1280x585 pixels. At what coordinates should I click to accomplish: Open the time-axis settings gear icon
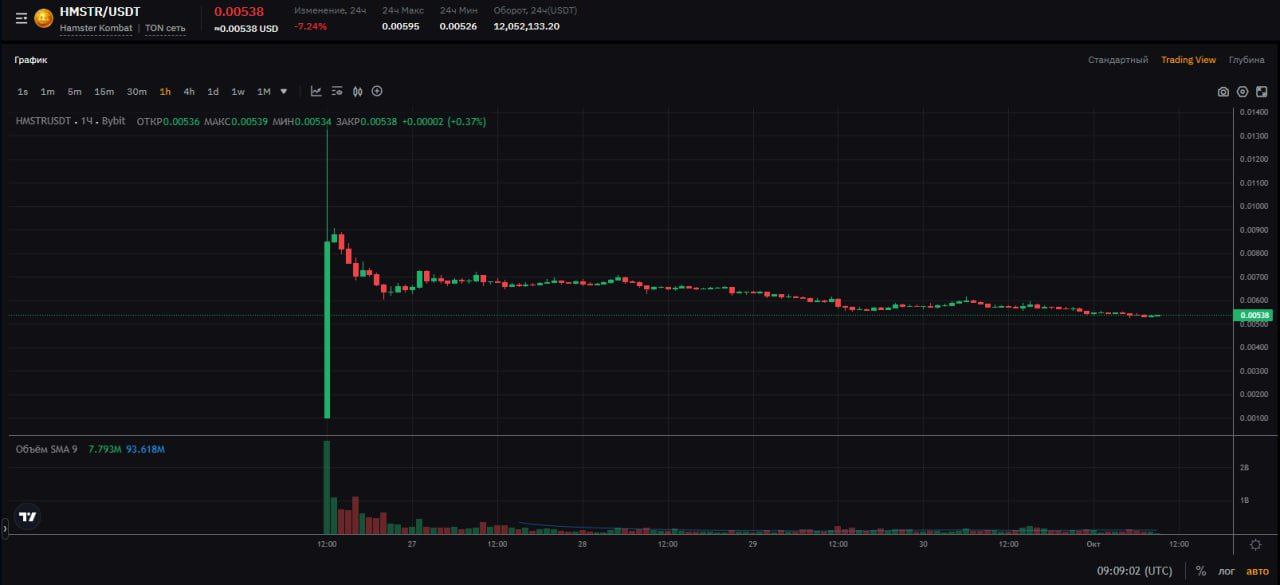coord(1256,544)
